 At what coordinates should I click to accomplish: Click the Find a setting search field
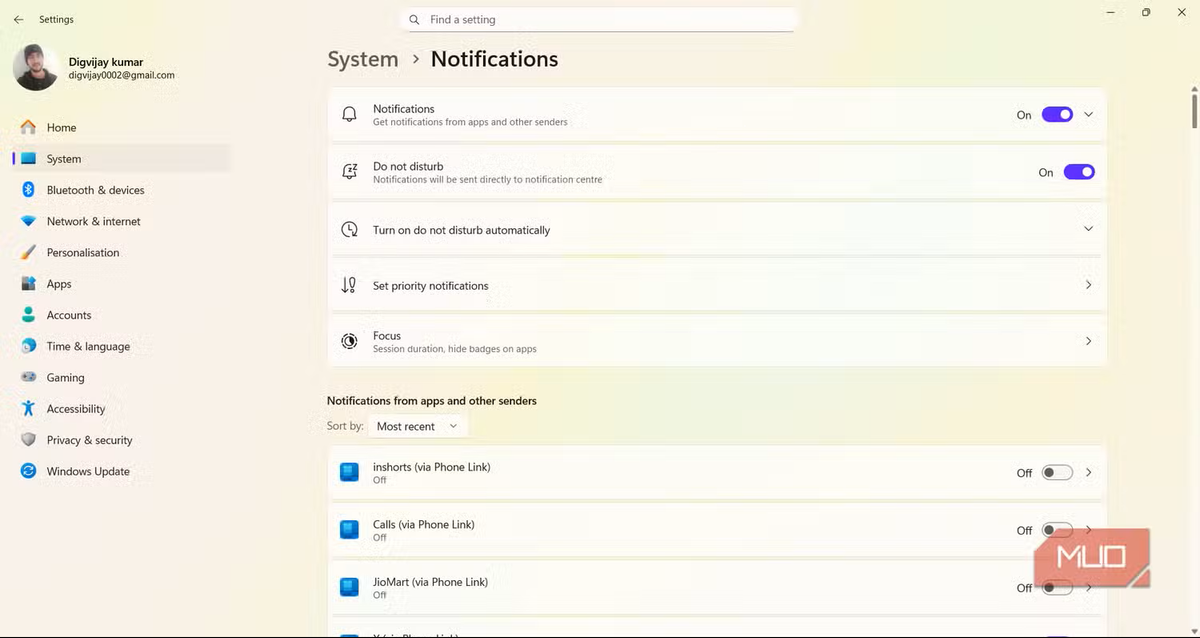click(598, 20)
